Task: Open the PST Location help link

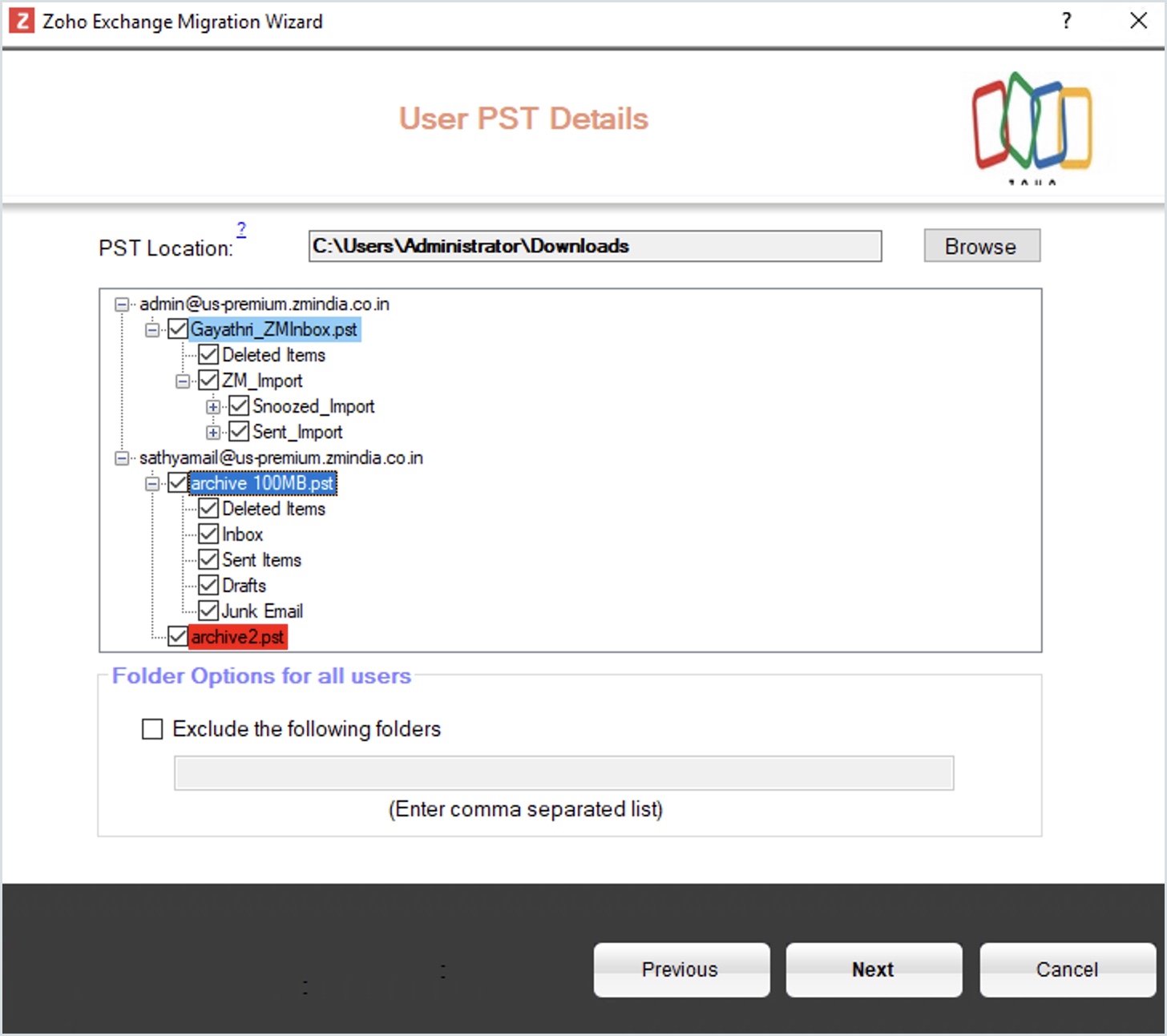Action: (241, 229)
